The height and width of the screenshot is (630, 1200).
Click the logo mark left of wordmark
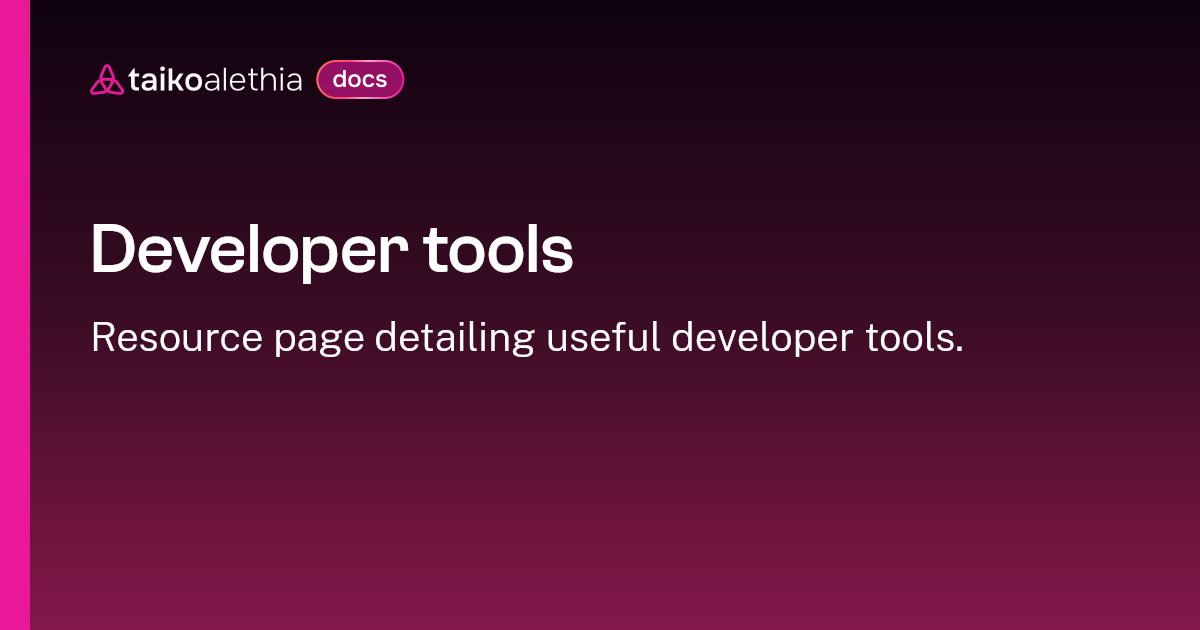pyautogui.click(x=106, y=78)
